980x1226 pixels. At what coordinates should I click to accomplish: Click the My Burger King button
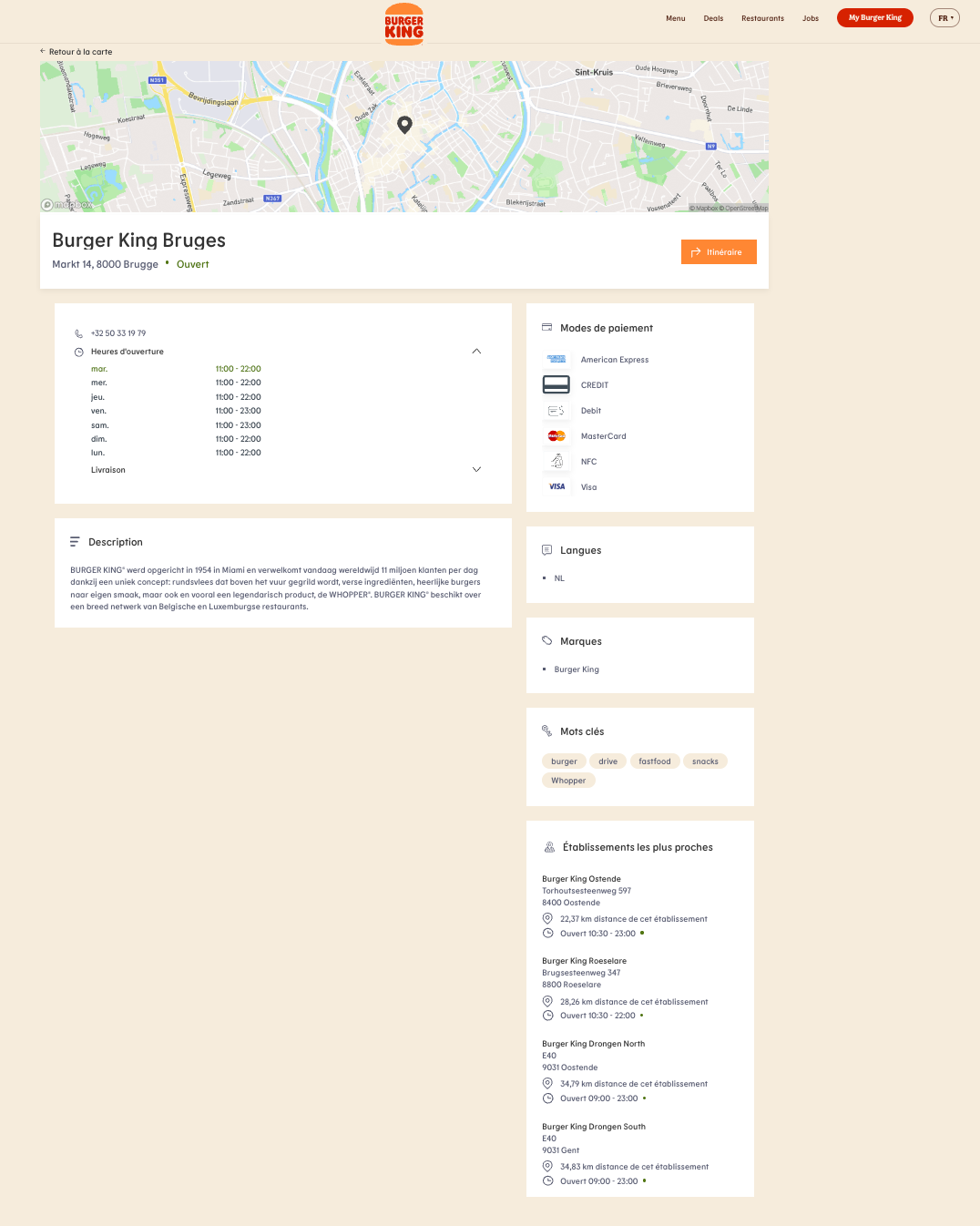point(875,17)
